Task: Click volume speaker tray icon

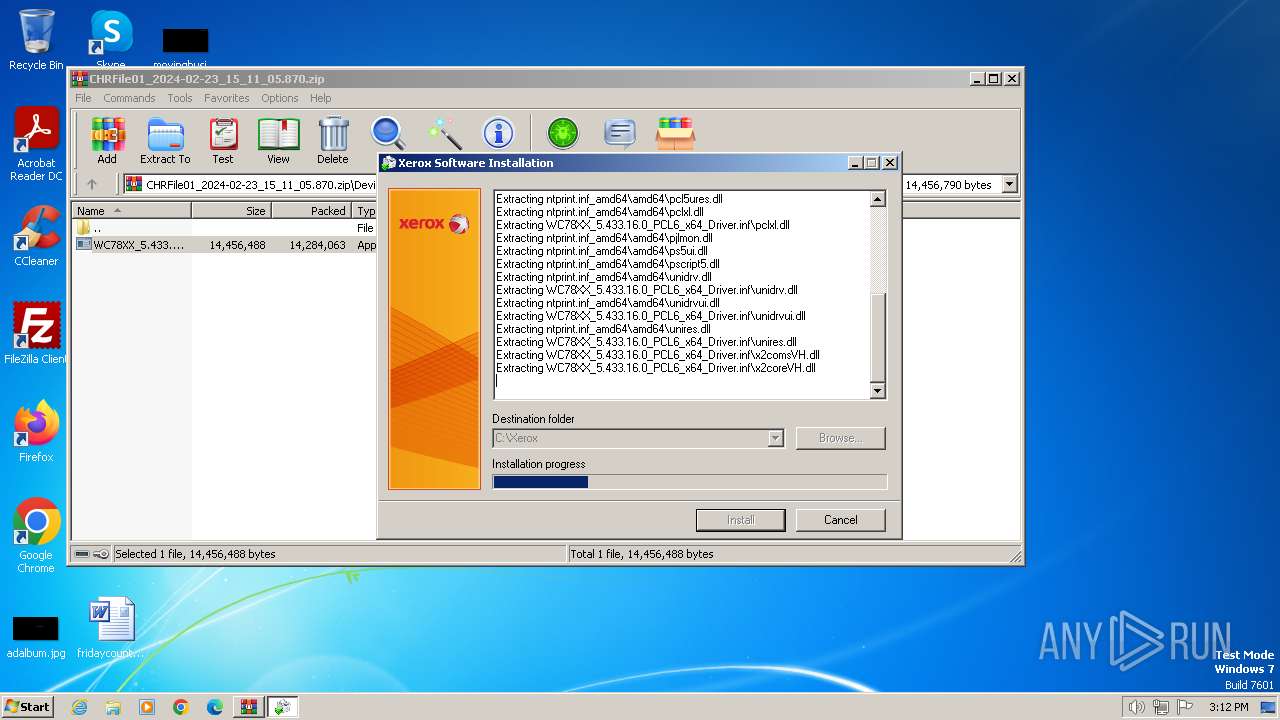Action: [x=1136, y=707]
